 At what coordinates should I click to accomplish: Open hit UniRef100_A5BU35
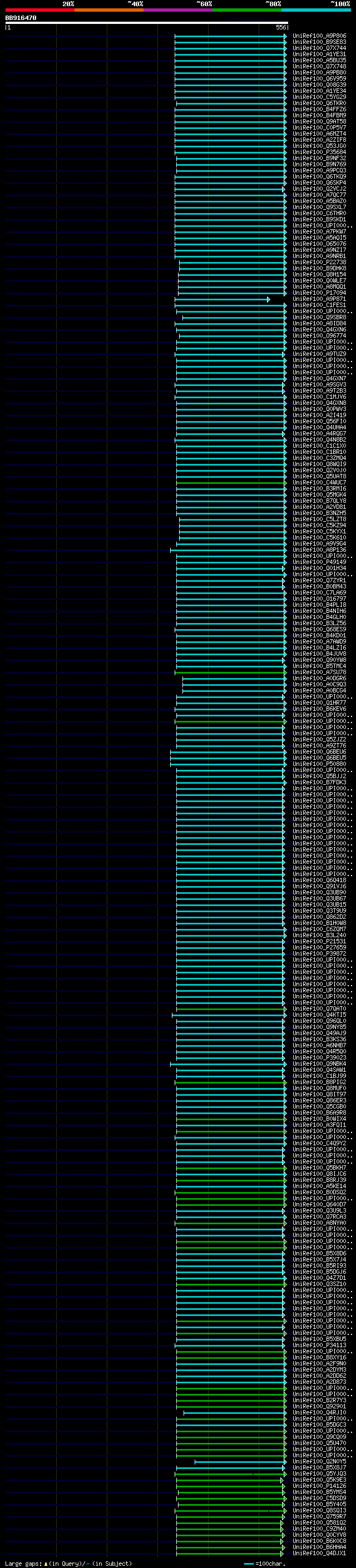(319, 60)
